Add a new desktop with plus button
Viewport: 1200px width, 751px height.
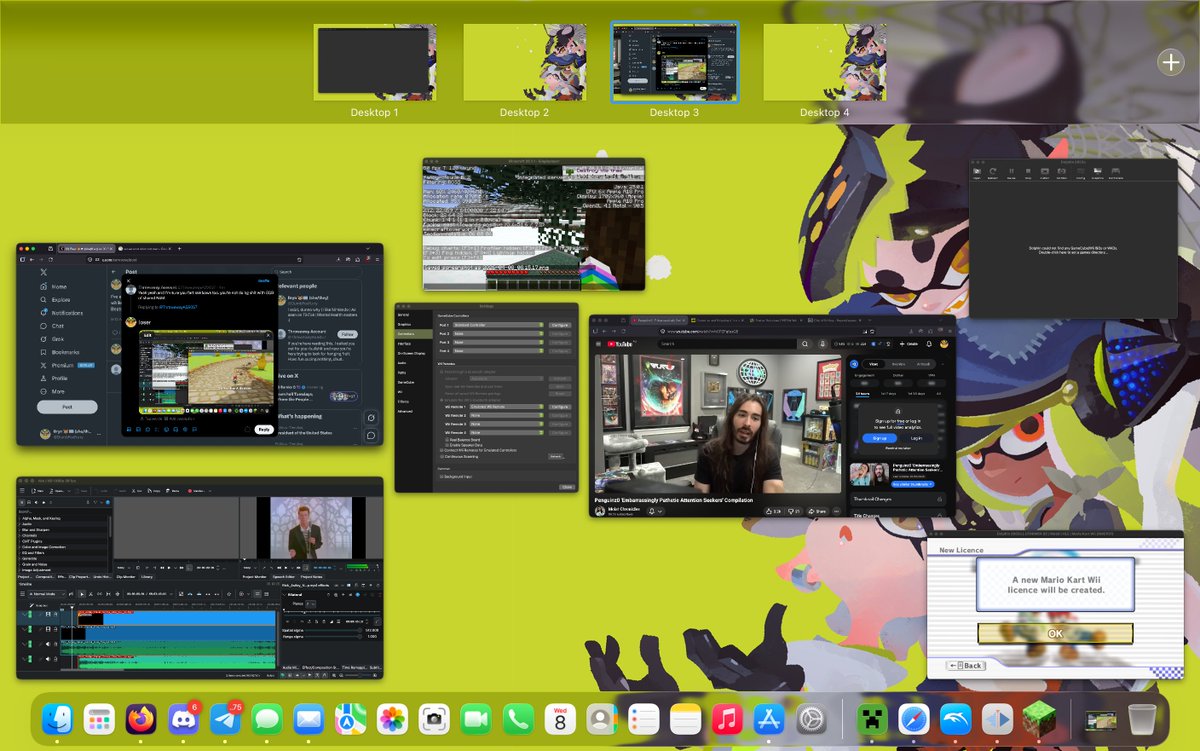[1170, 62]
